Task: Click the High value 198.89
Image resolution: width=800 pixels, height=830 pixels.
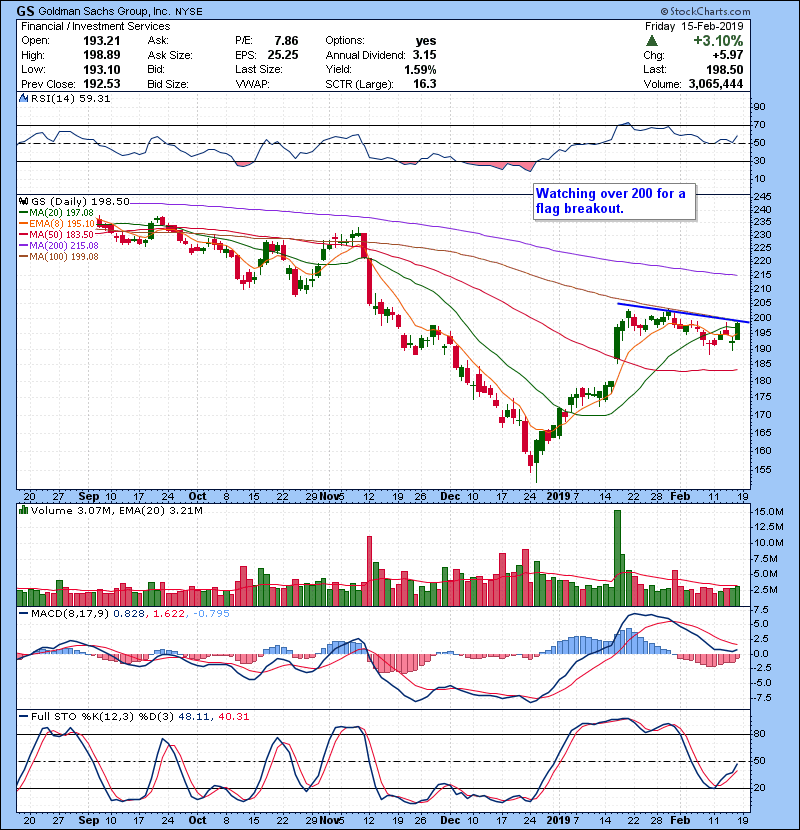Action: coord(101,55)
